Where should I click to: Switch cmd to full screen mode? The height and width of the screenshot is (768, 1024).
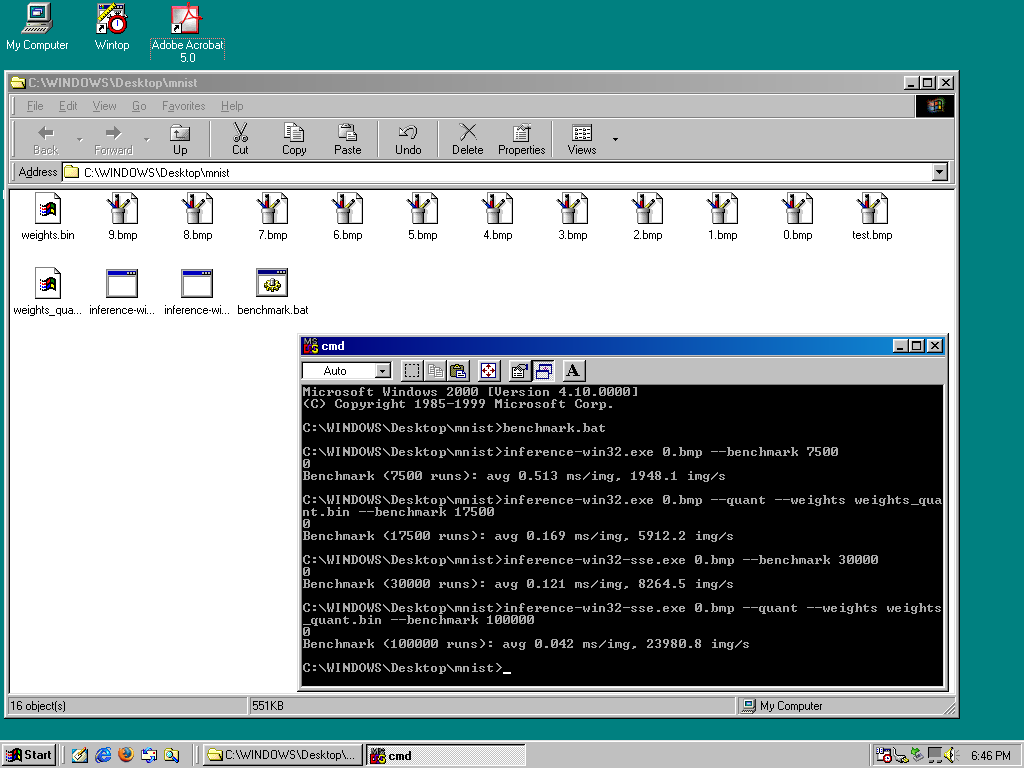pyautogui.click(x=488, y=371)
